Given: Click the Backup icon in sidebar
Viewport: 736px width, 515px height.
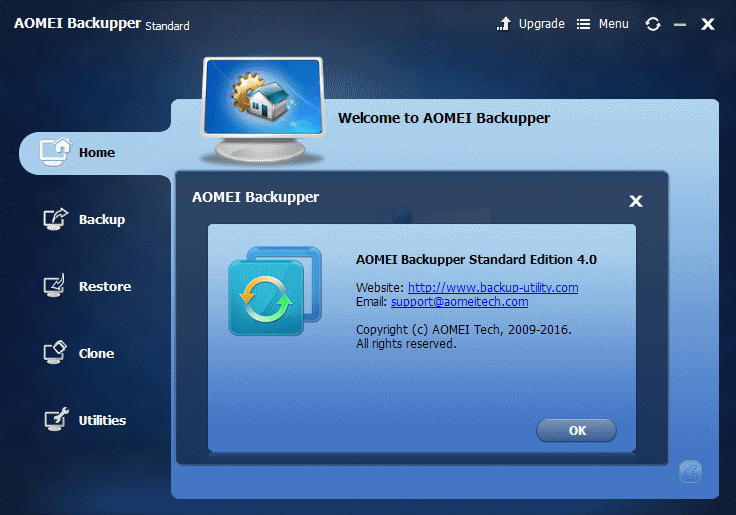Looking at the screenshot, I should tap(55, 219).
